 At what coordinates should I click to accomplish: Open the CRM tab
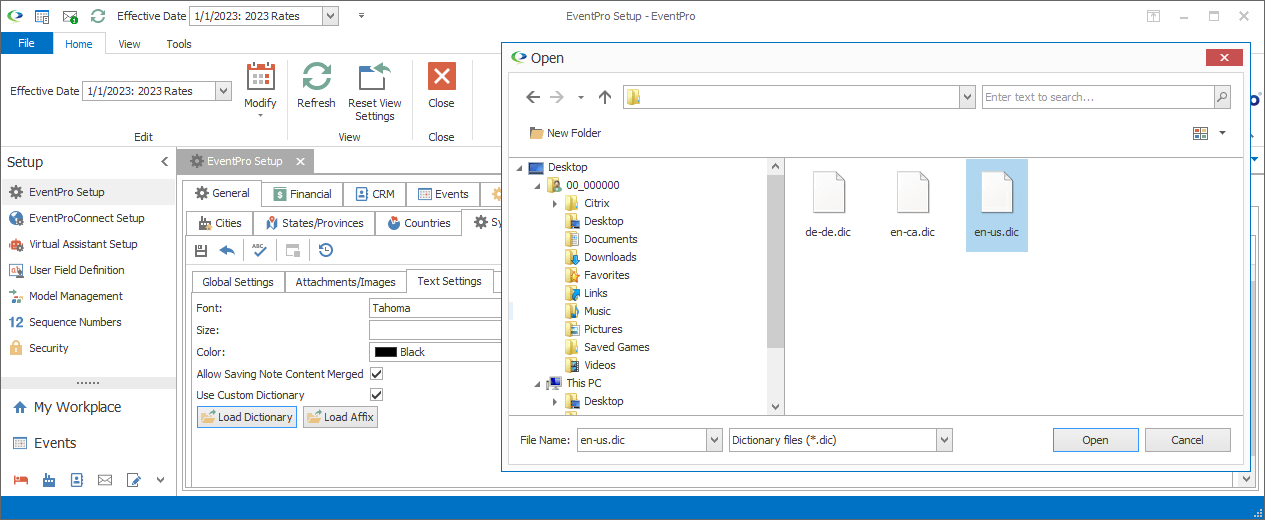374,194
